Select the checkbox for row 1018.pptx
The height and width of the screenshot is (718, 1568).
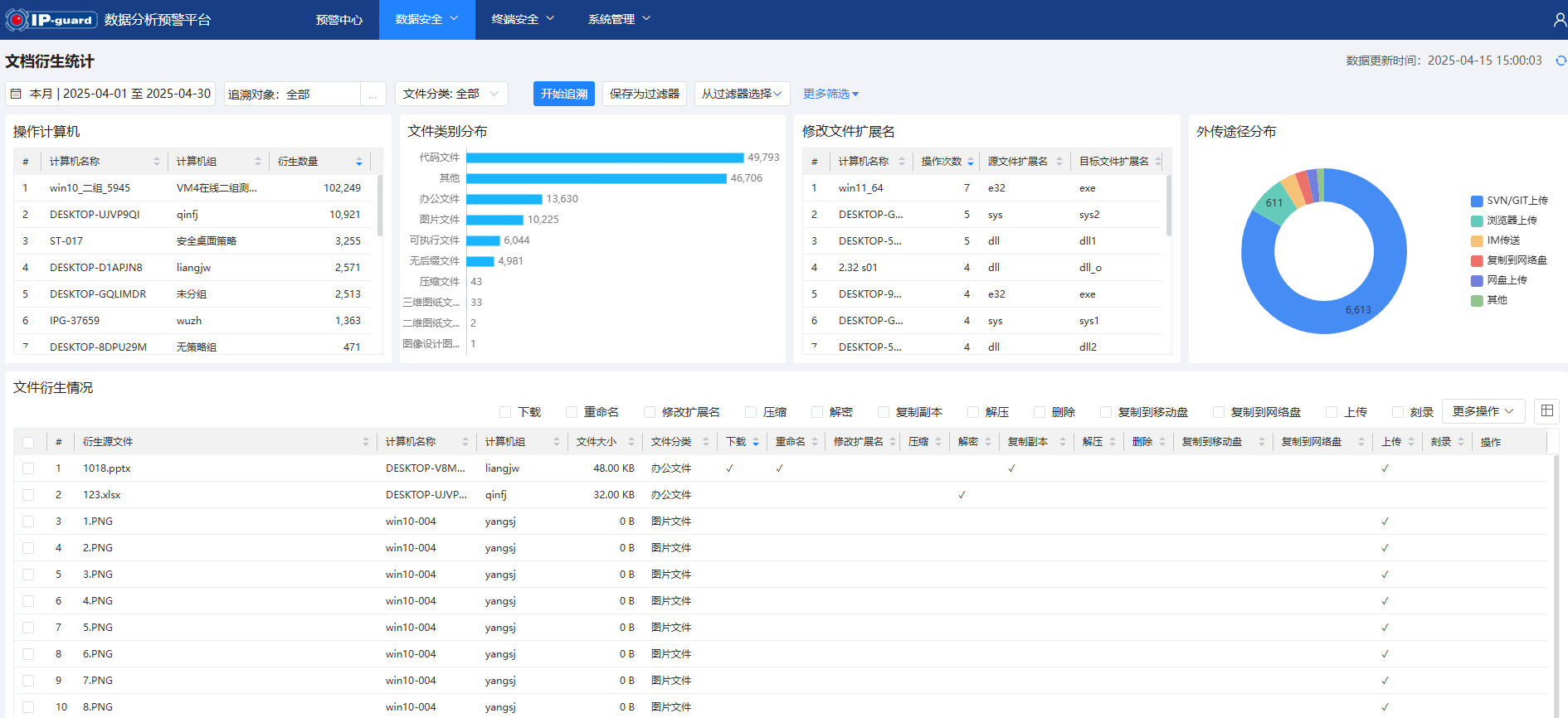coord(28,468)
